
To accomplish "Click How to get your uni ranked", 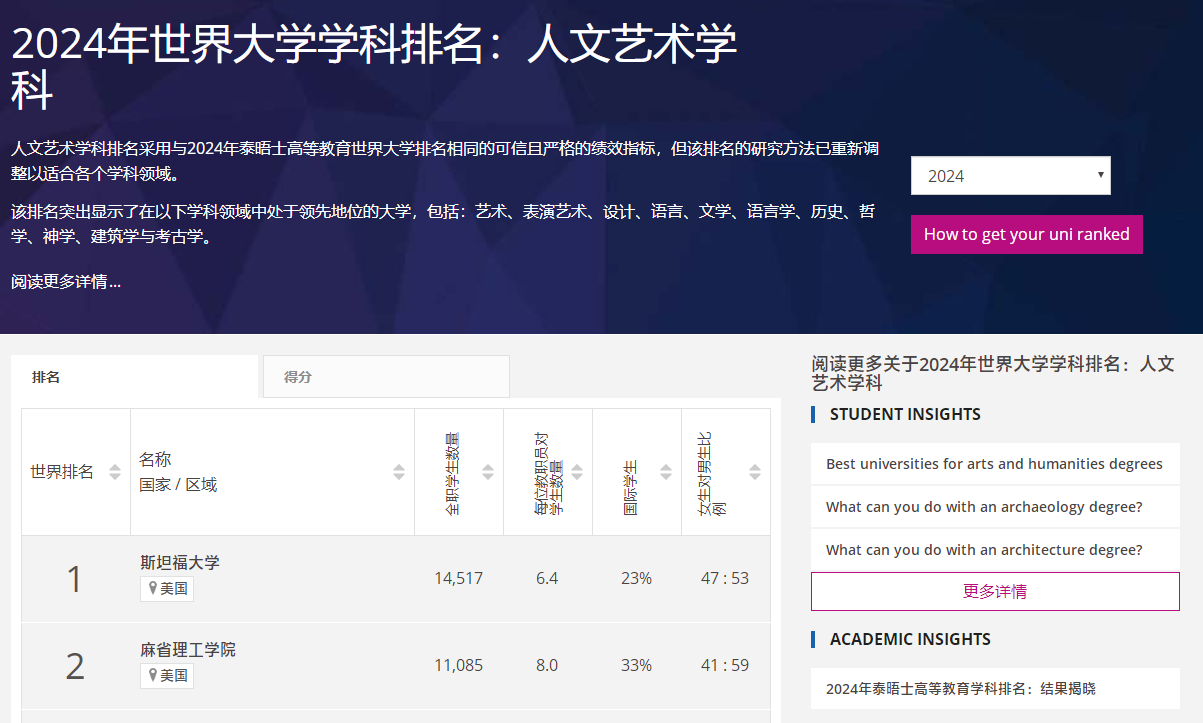I will 1026,235.
